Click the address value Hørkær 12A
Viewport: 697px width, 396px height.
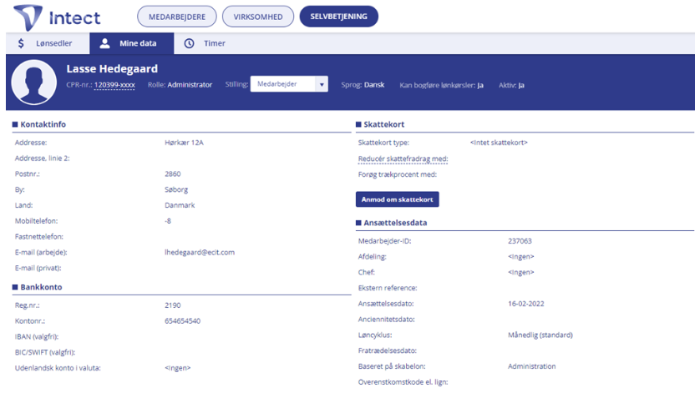pyautogui.click(x=184, y=143)
